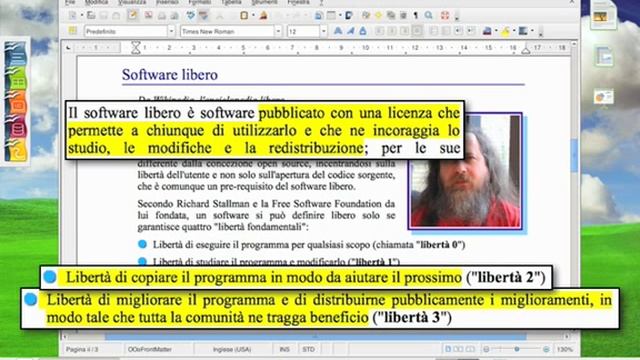640x360 pixels.
Task: Show the Draw functions toolbar icon
Action: tap(349, 16)
